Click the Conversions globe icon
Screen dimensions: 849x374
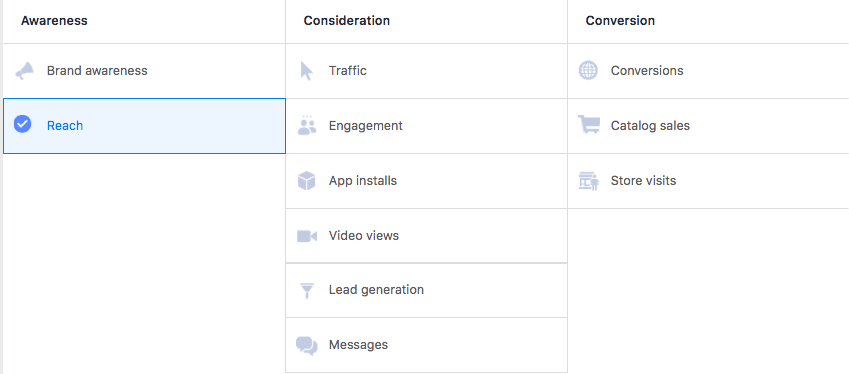coord(589,70)
